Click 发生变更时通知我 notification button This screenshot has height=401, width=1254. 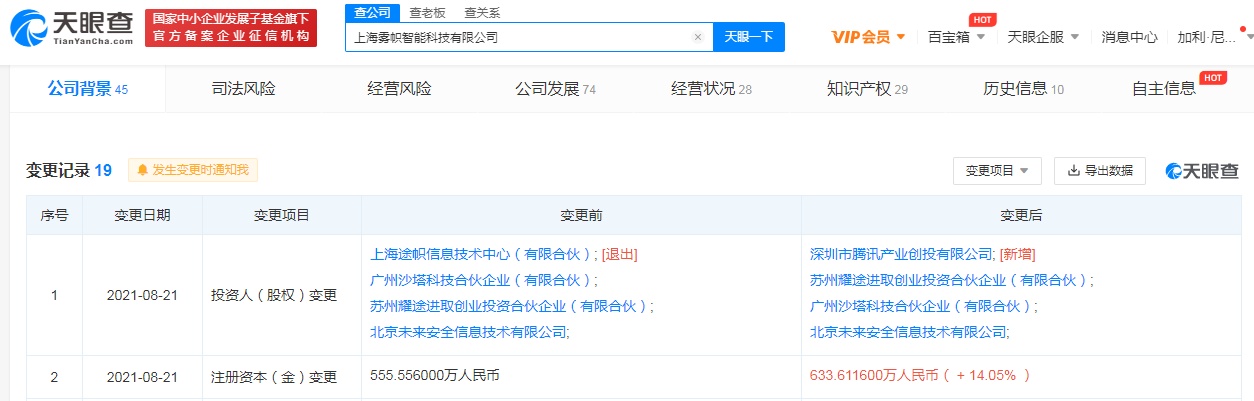pyautogui.click(x=193, y=170)
